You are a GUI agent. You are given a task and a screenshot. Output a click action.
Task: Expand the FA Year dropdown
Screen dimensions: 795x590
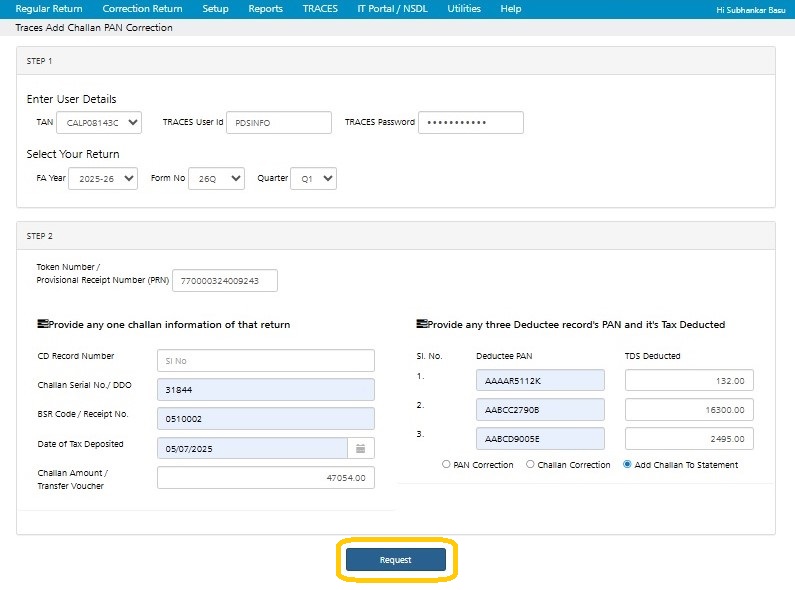coord(103,178)
